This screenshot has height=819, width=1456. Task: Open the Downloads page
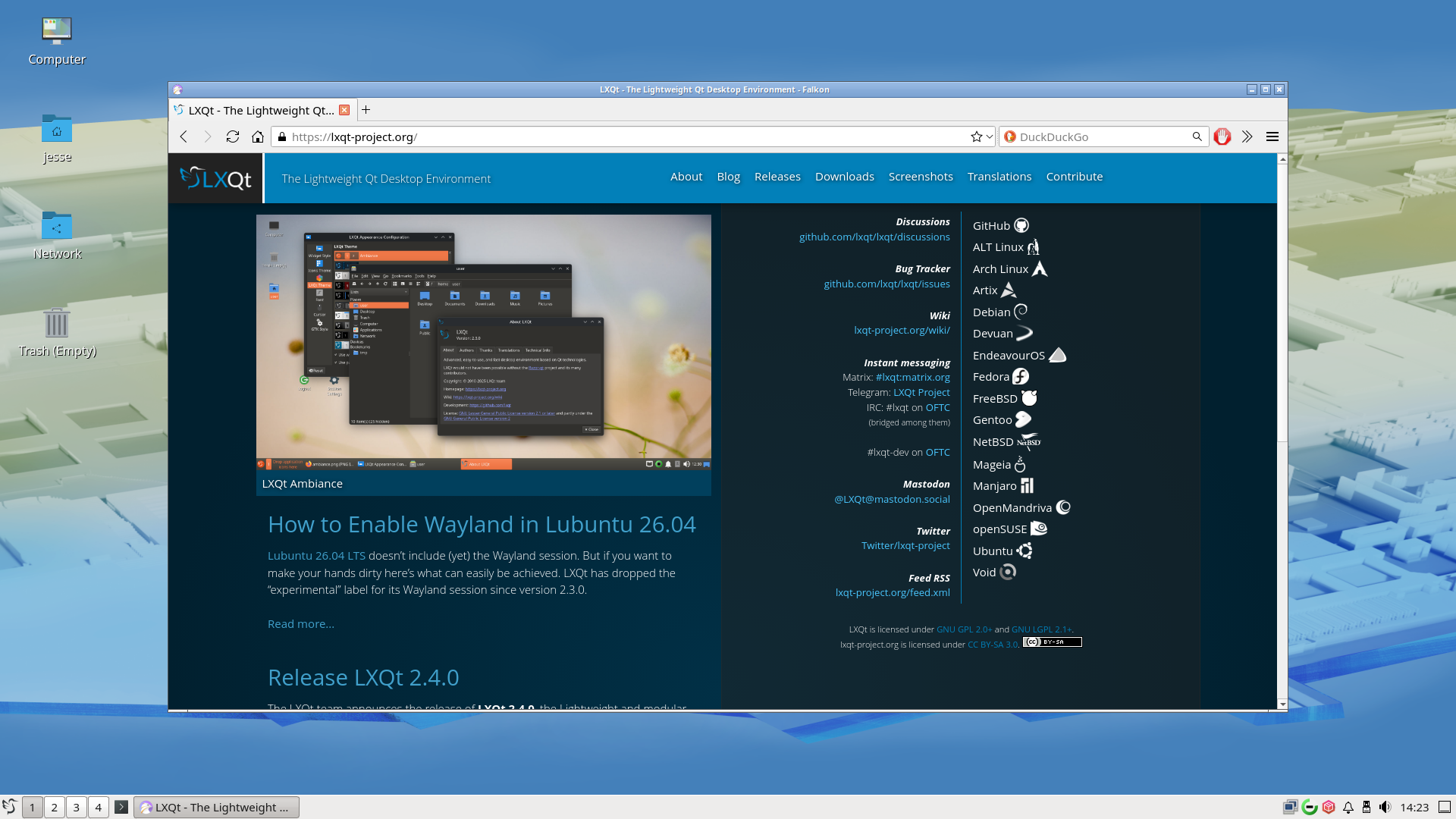844,177
